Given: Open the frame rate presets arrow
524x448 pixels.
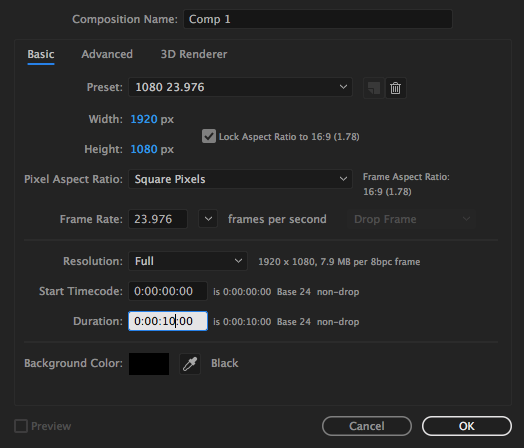Looking at the screenshot, I should point(208,219).
